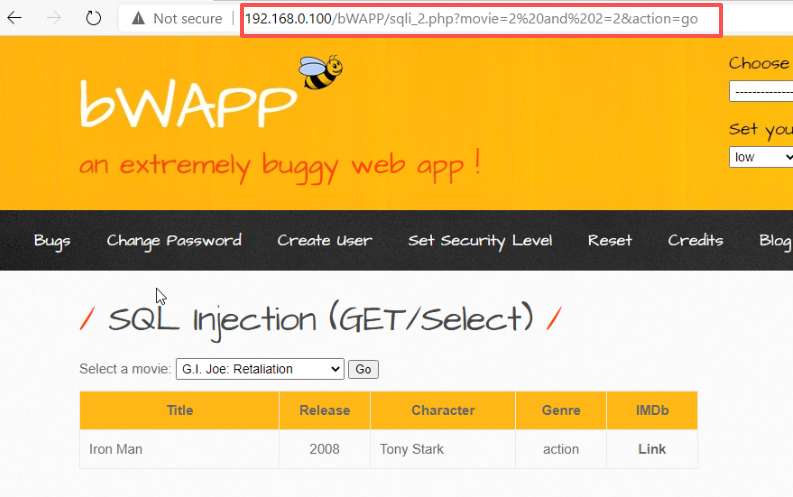
Task: Click the bWAPP bee logo
Action: (320, 72)
